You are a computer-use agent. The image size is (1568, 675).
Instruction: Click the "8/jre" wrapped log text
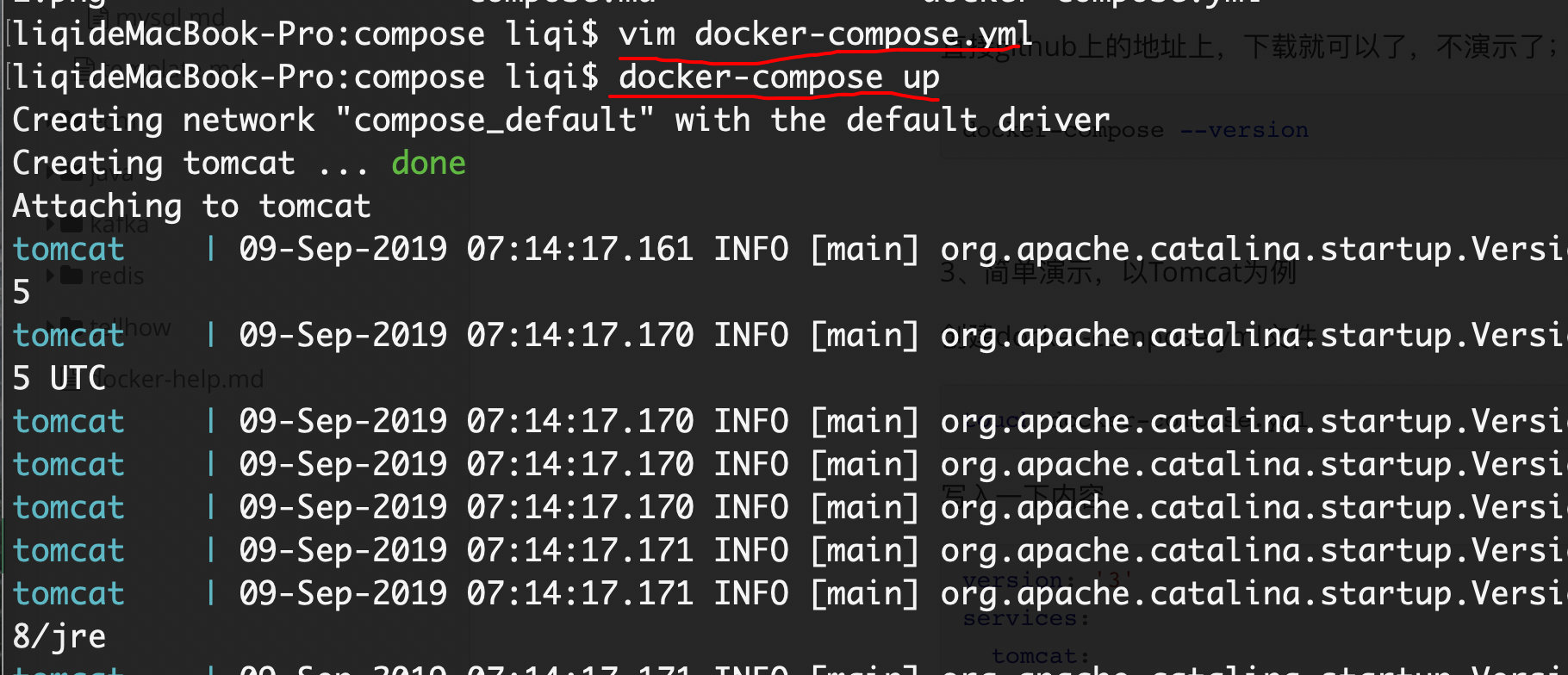59,636
